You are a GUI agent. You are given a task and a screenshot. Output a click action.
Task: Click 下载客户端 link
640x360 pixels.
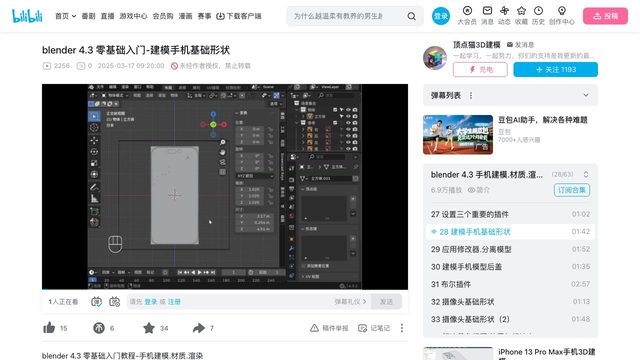click(239, 16)
